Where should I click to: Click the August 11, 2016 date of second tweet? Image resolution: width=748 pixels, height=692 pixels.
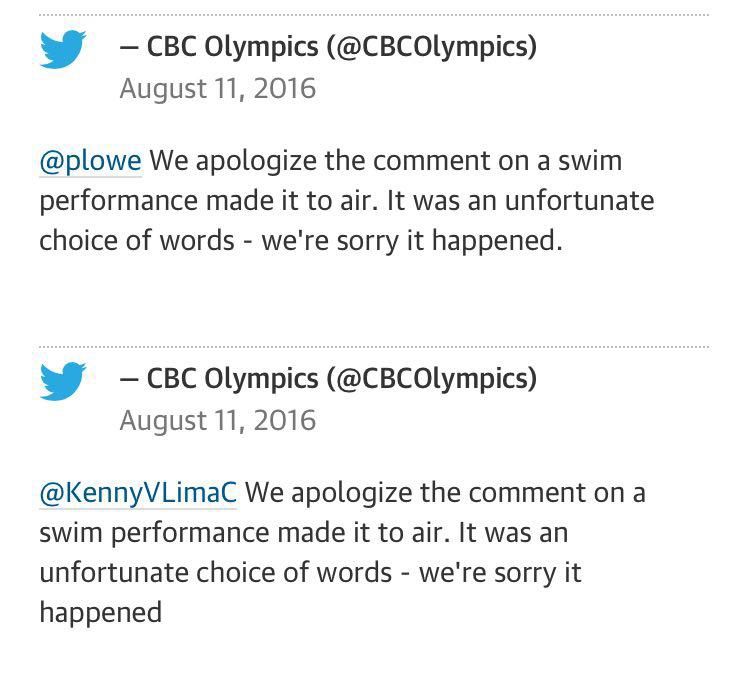point(217,420)
